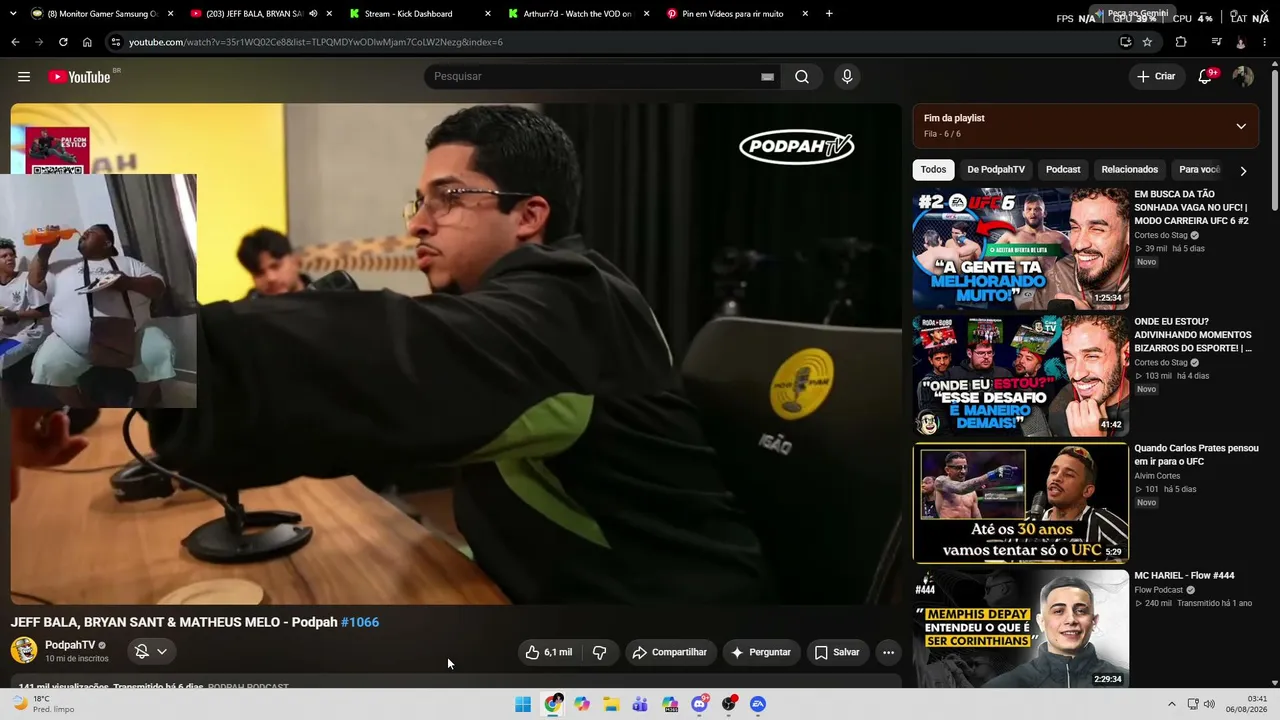Open the #1066 hashtag link

pyautogui.click(x=360, y=622)
